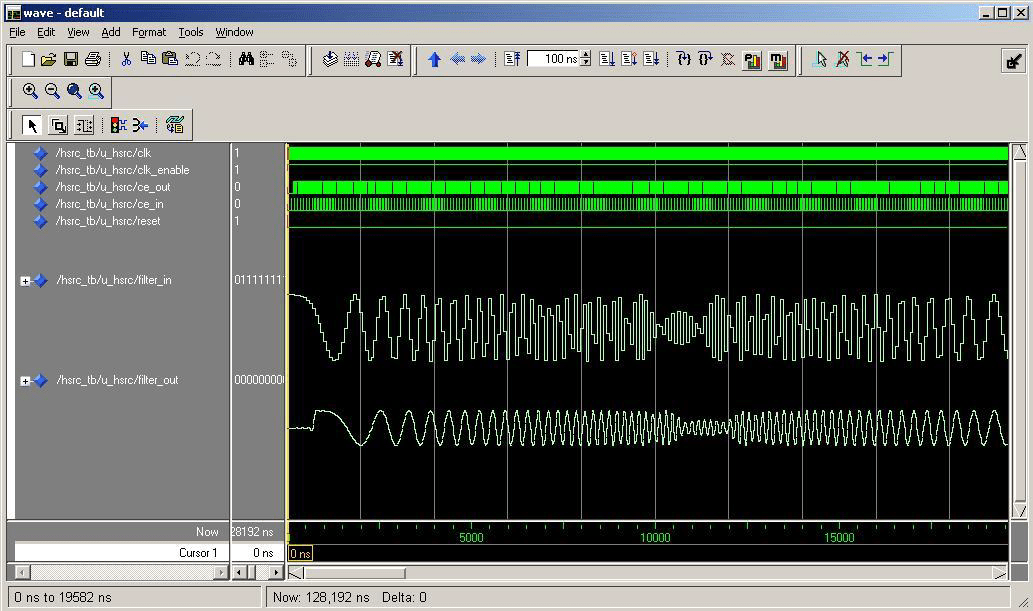Switch to Zoom mode tool
The width and height of the screenshot is (1033, 611).
coord(58,125)
